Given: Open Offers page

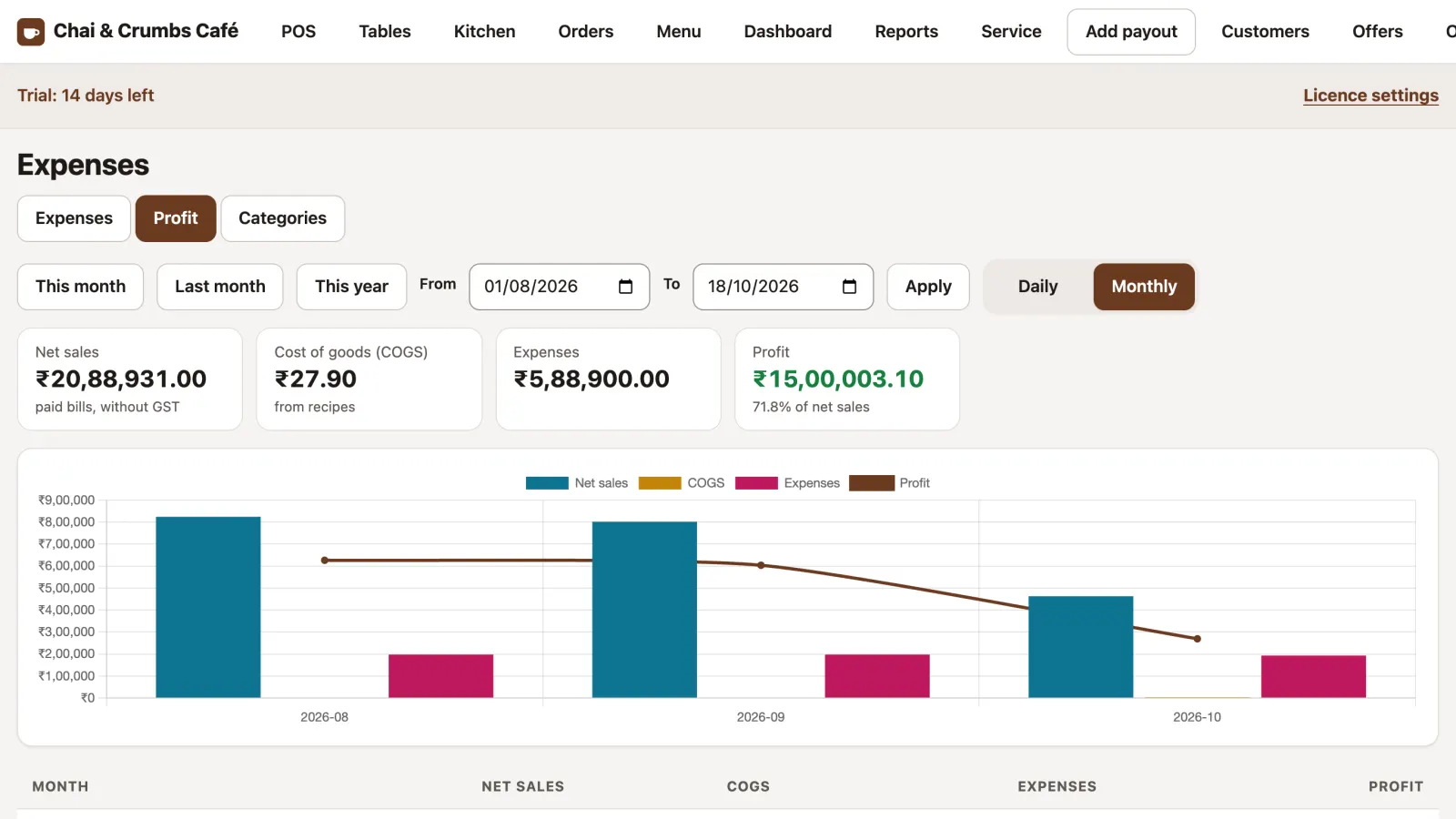Looking at the screenshot, I should [1377, 32].
